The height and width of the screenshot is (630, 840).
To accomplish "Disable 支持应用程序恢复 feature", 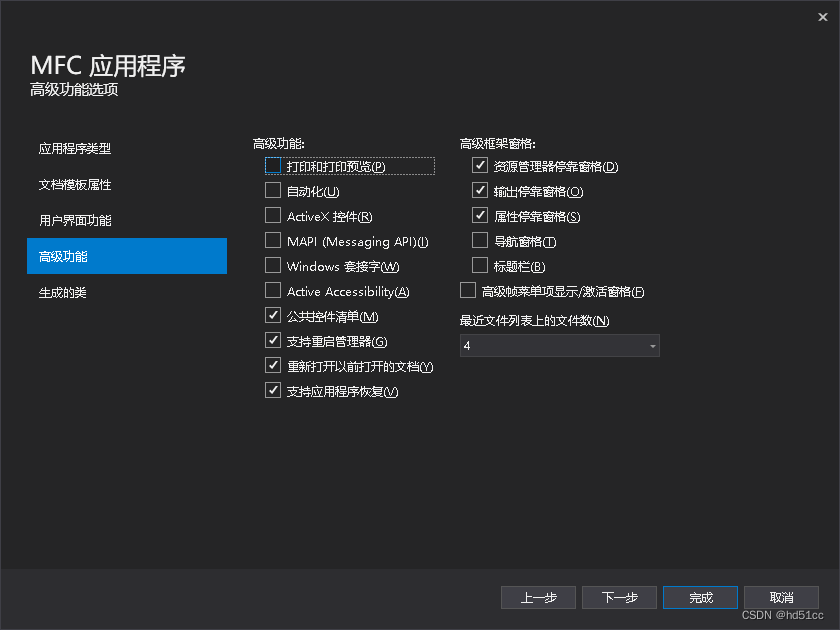I will pyautogui.click(x=273, y=390).
